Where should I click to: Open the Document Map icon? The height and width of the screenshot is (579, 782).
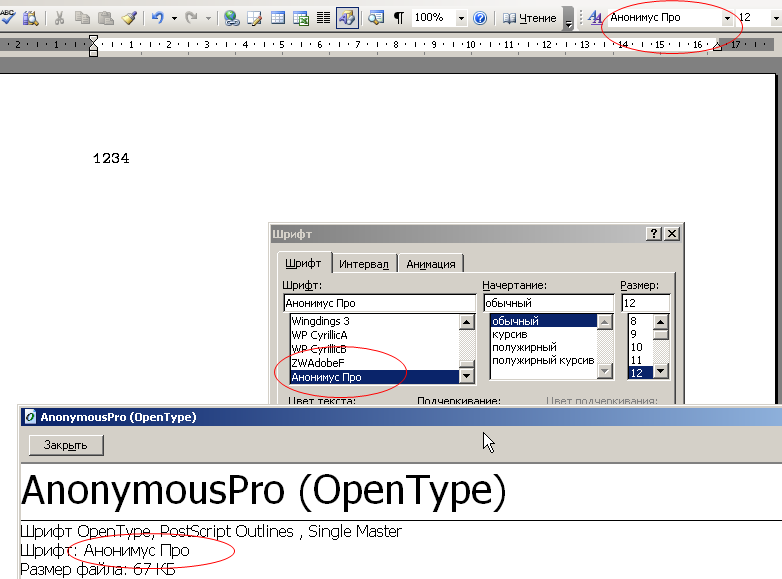pos(376,18)
